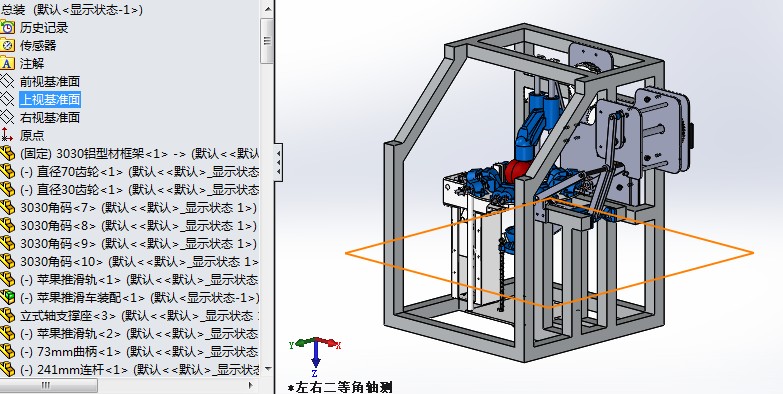The width and height of the screenshot is (783, 394).
Task: Select the 原点 label
Action: 32,135
